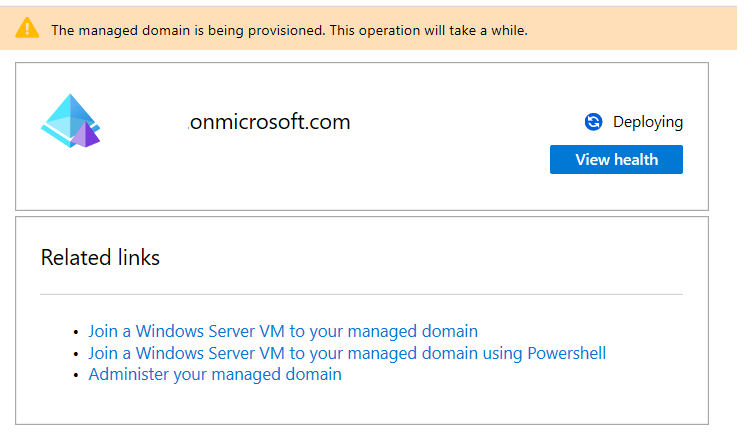Click the bullet beside the first related link
Screen dimensions: 752x448
tap(76, 332)
